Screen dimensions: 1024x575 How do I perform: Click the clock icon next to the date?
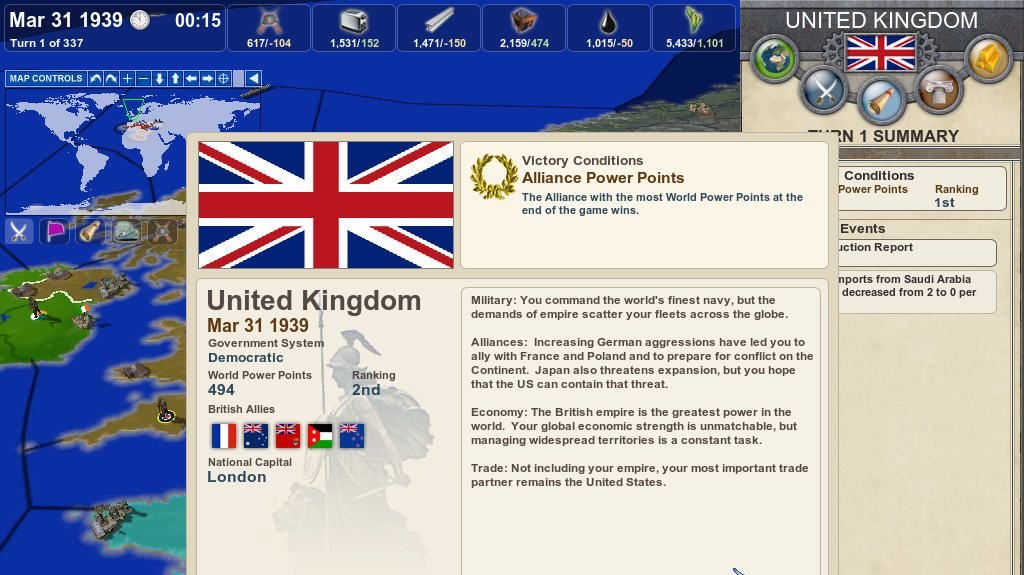139,20
